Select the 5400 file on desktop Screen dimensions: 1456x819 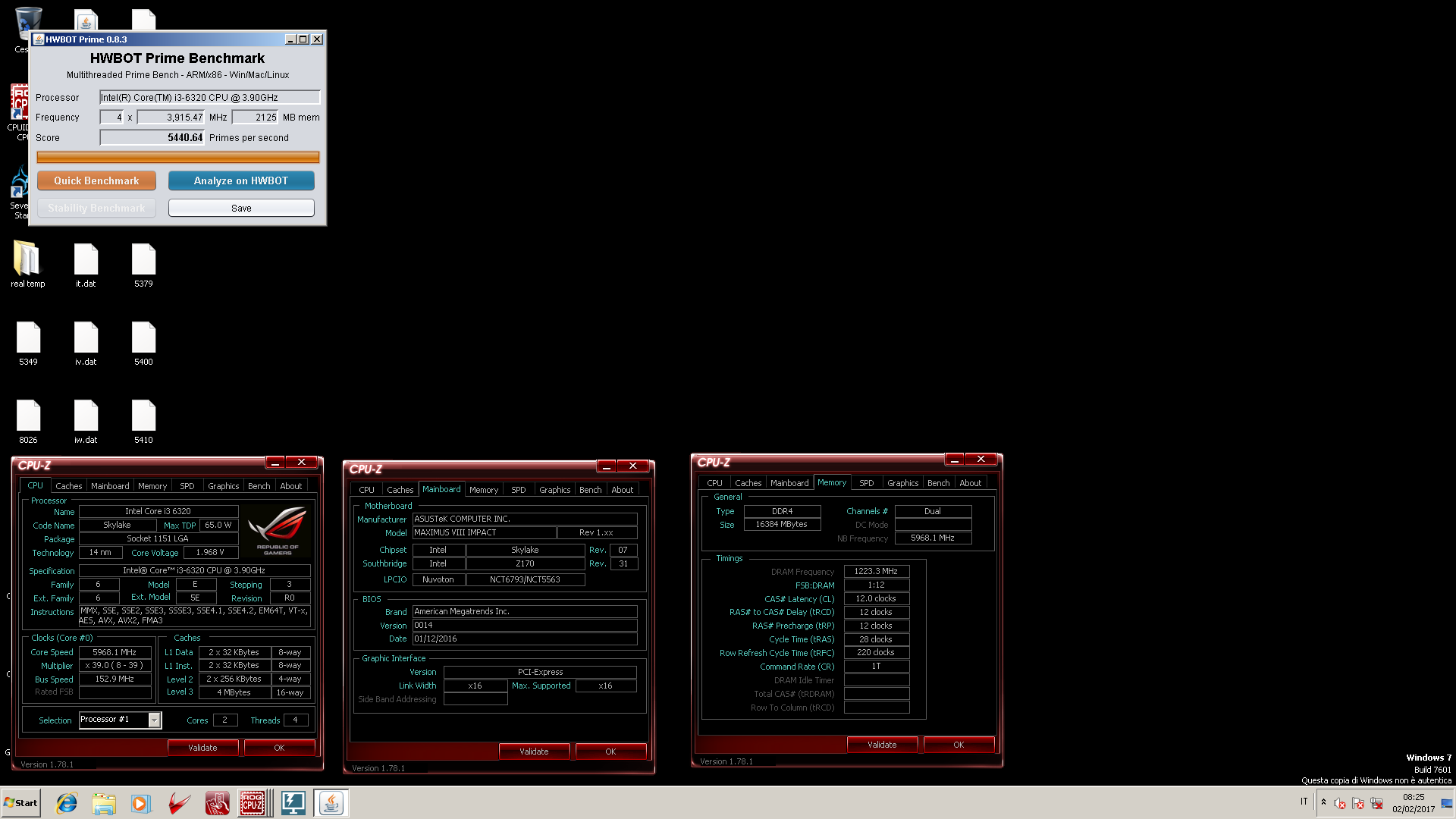(143, 343)
